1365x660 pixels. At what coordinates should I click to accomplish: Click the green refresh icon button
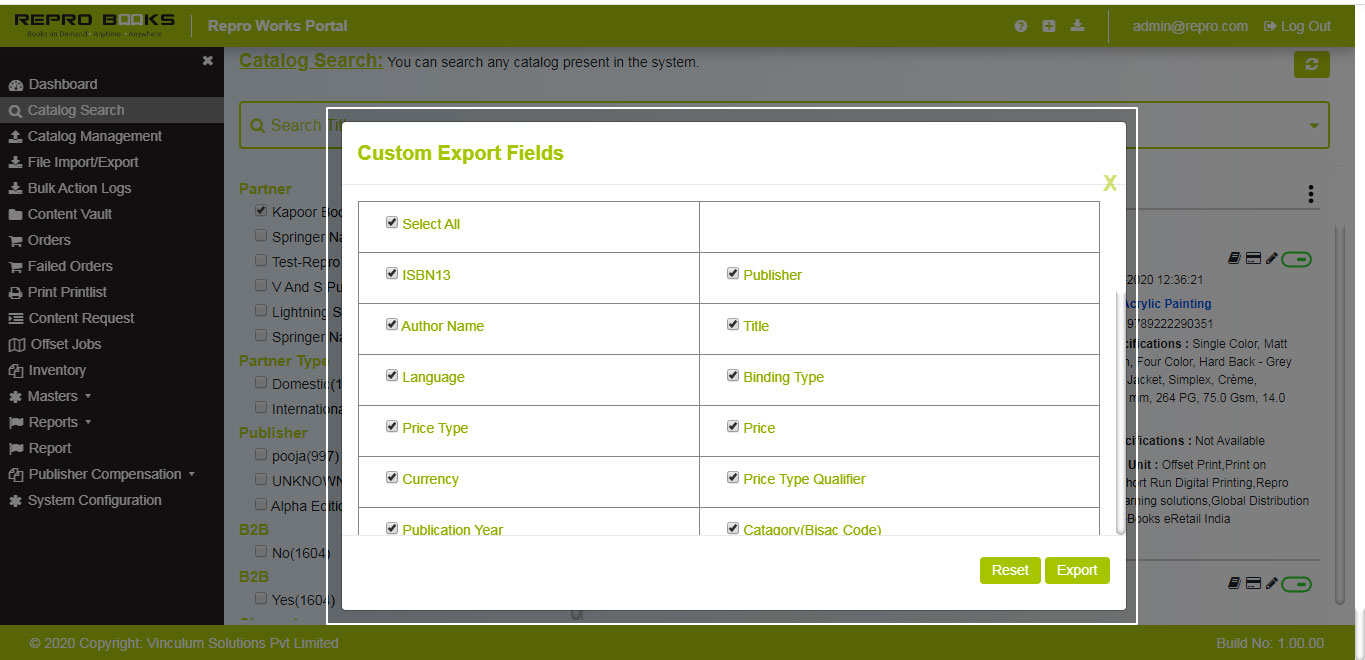1311,64
